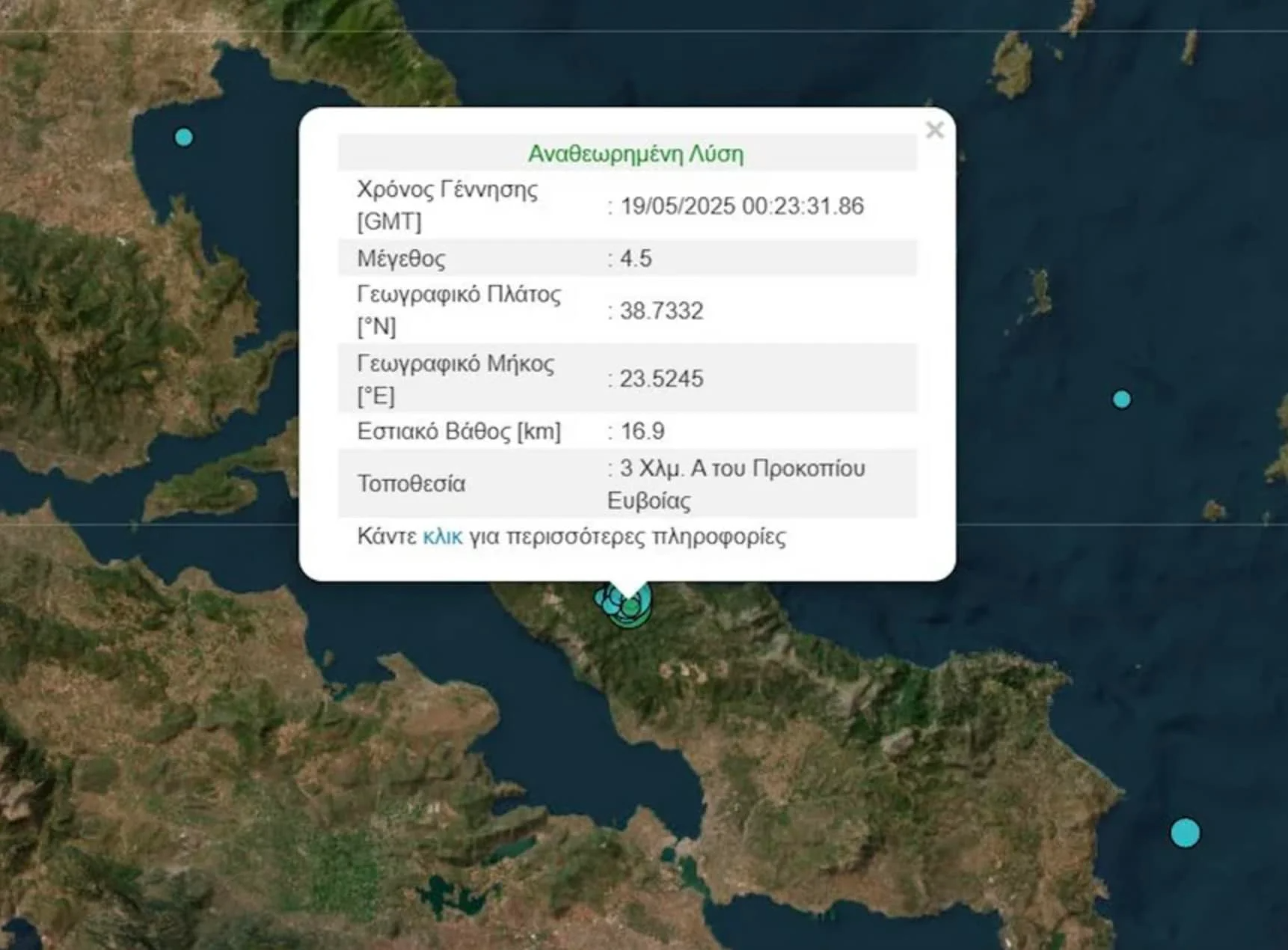Click the 'Τοποθεσία' row label
The height and width of the screenshot is (950, 1288).
point(411,484)
